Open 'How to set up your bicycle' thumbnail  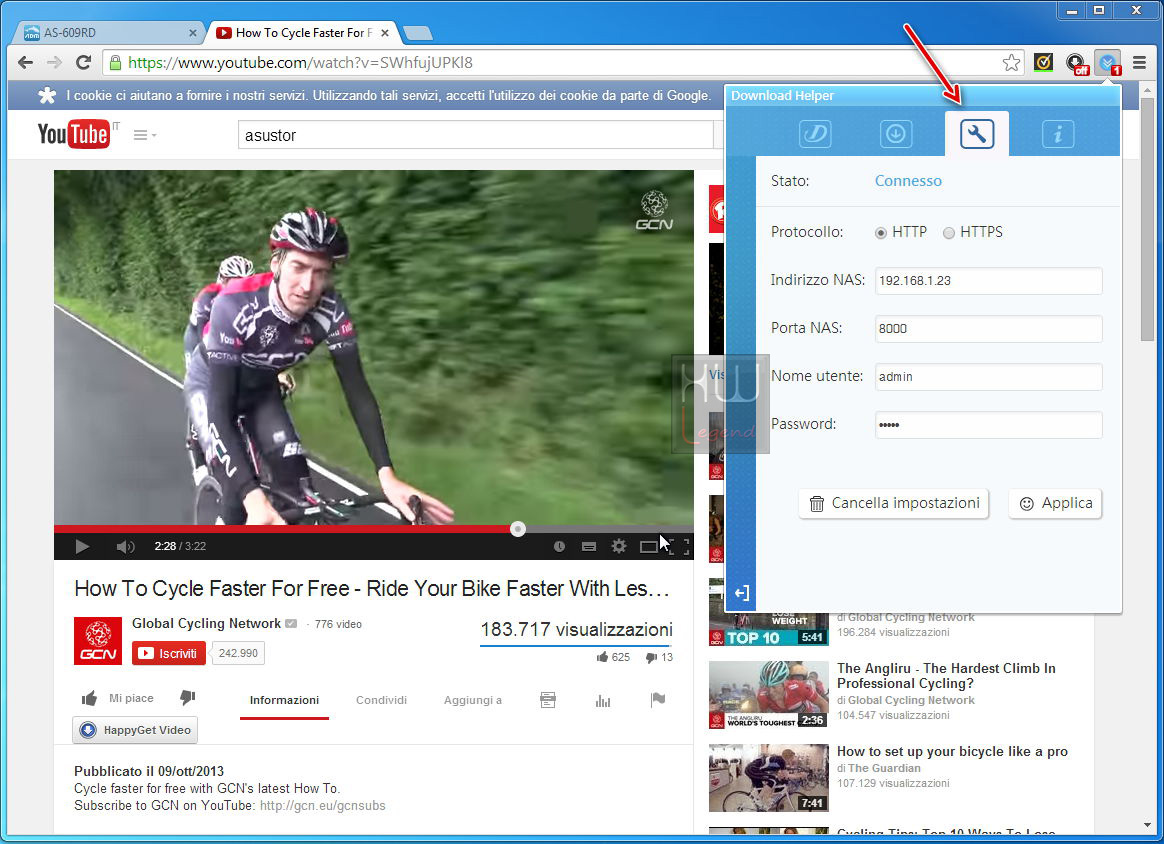coord(768,778)
